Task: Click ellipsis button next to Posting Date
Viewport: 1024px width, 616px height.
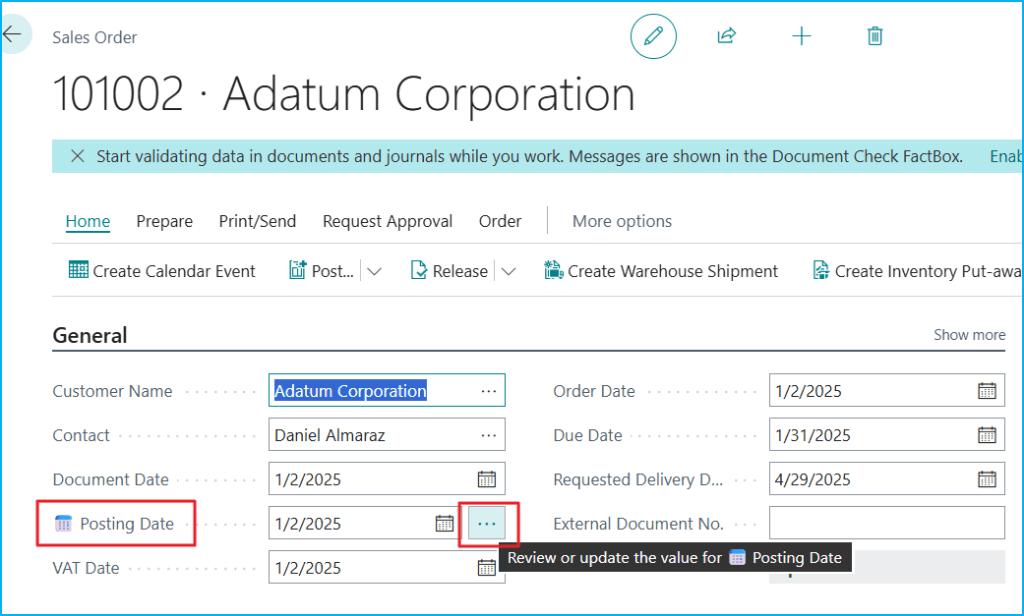Action: [487, 524]
